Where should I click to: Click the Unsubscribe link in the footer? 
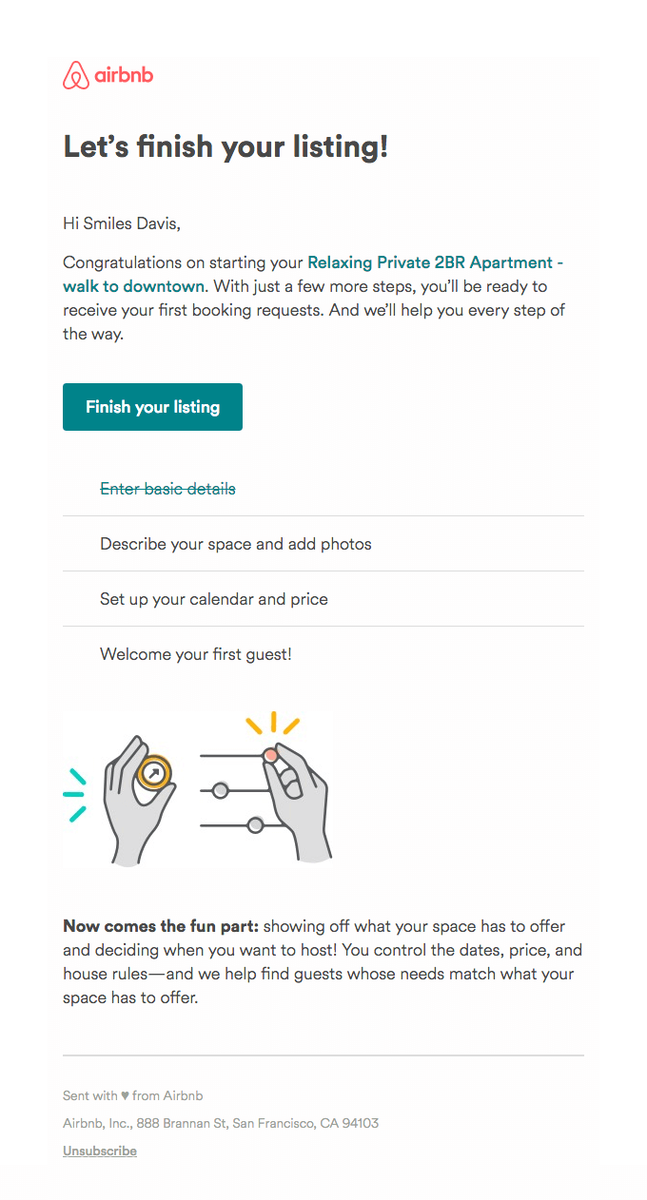coord(100,1151)
